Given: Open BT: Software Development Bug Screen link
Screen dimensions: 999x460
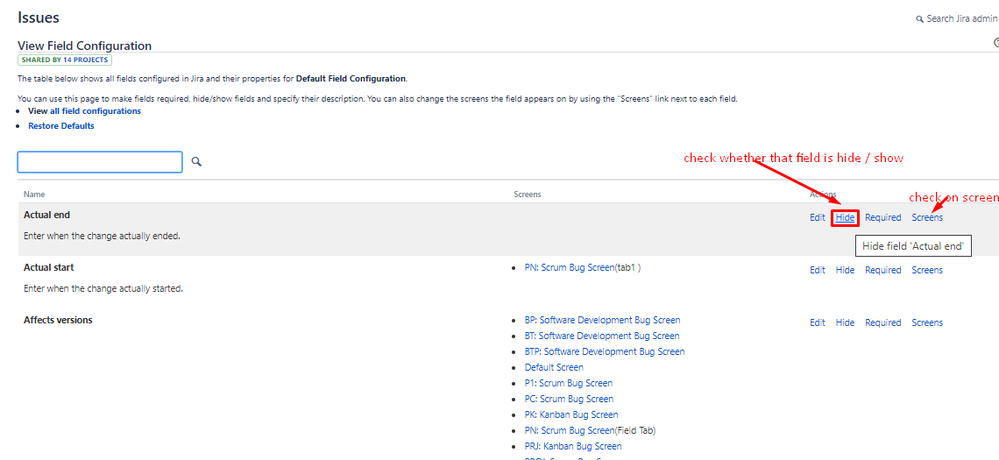Looking at the screenshot, I should [x=602, y=336].
